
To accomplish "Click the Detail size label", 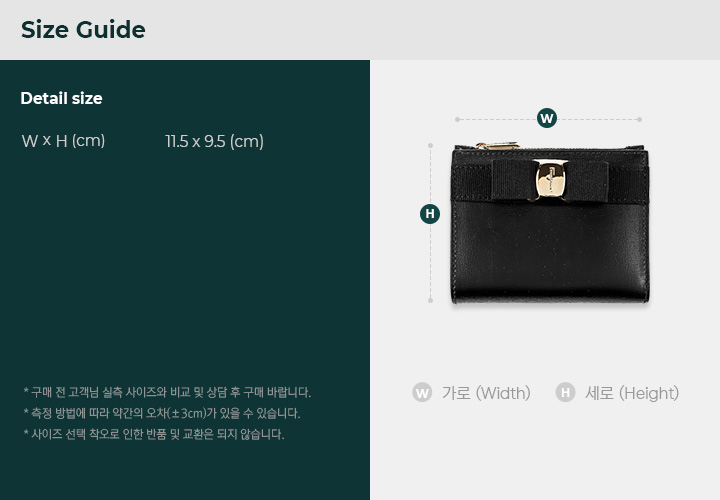I will click(62, 98).
